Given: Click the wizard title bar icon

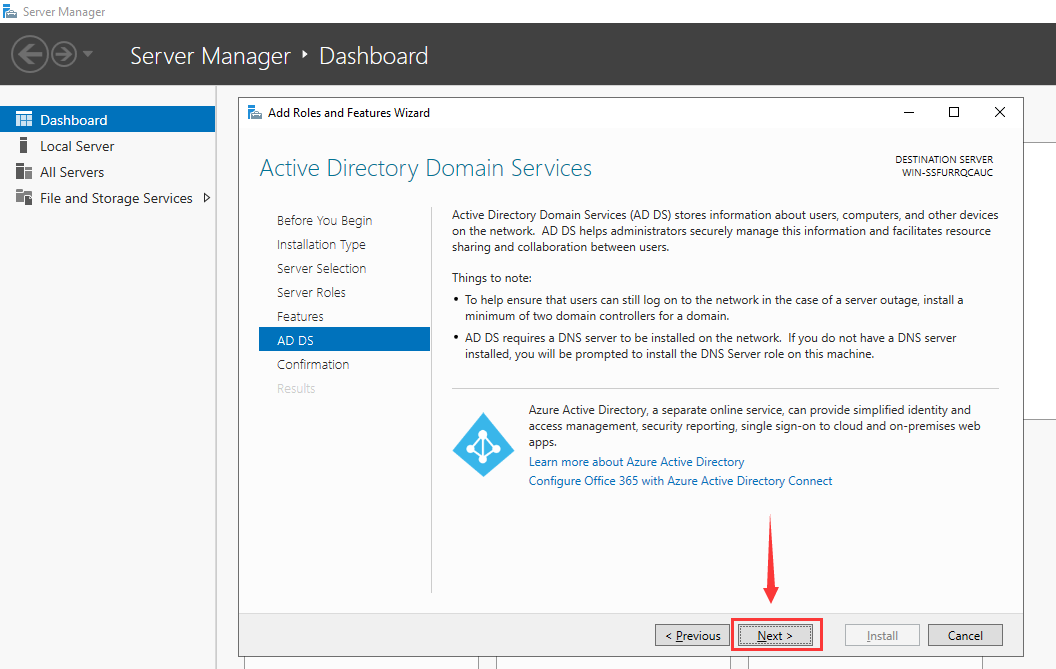Looking at the screenshot, I should (x=254, y=113).
